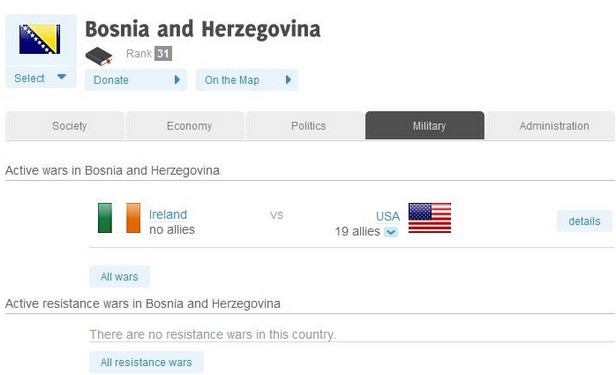The width and height of the screenshot is (616, 375).
Task: Click the USA flag icon
Action: click(x=429, y=218)
